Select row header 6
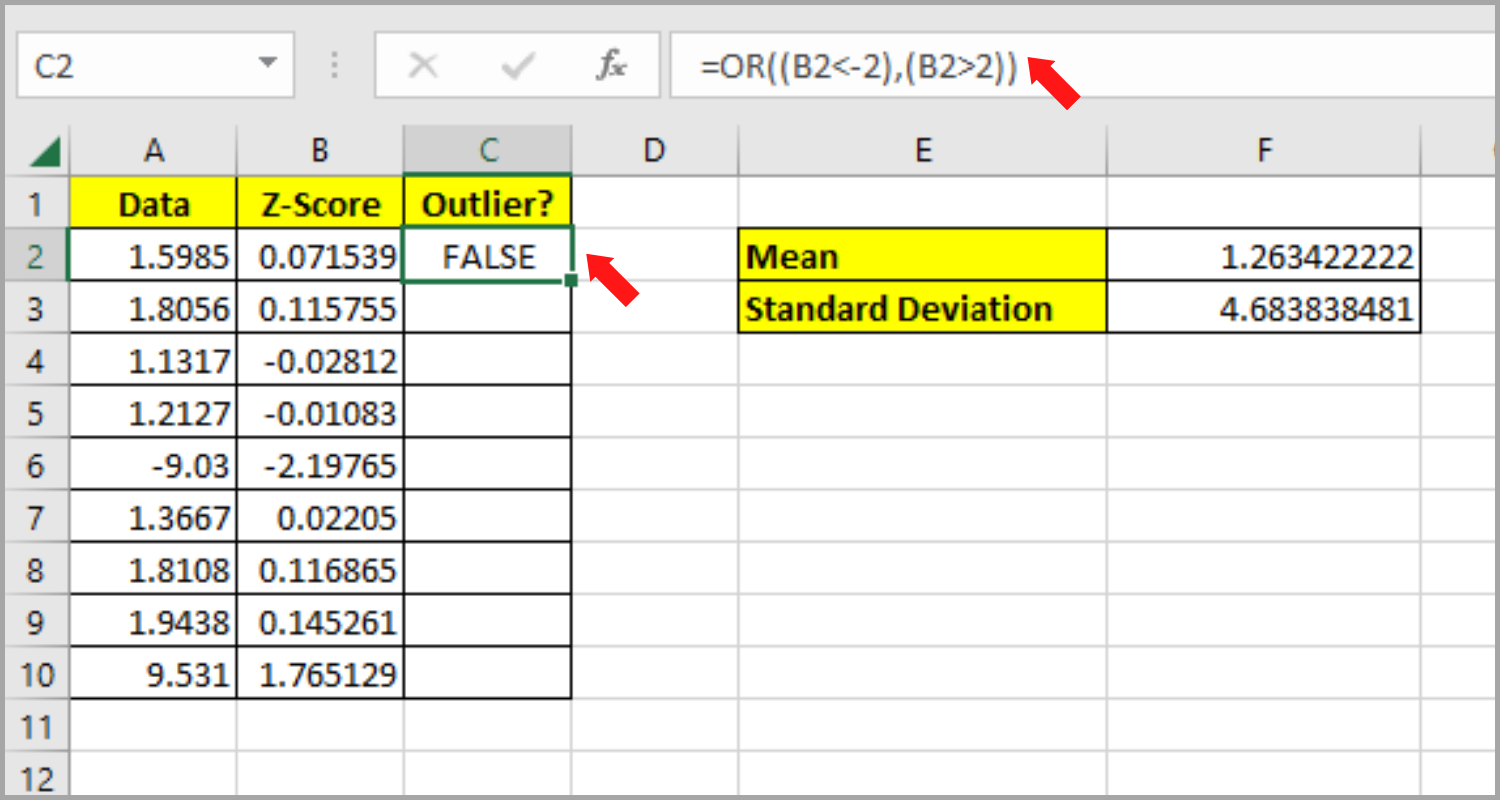The width and height of the screenshot is (1500, 800). (x=37, y=464)
